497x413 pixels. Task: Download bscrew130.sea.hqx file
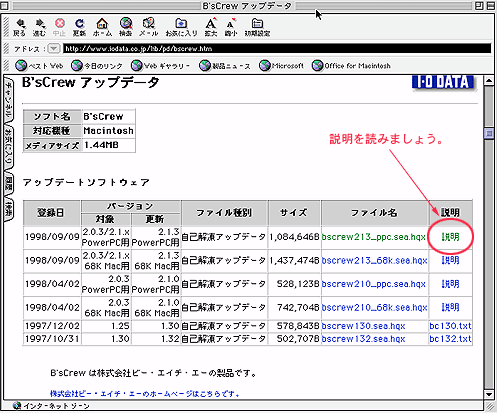pos(363,326)
